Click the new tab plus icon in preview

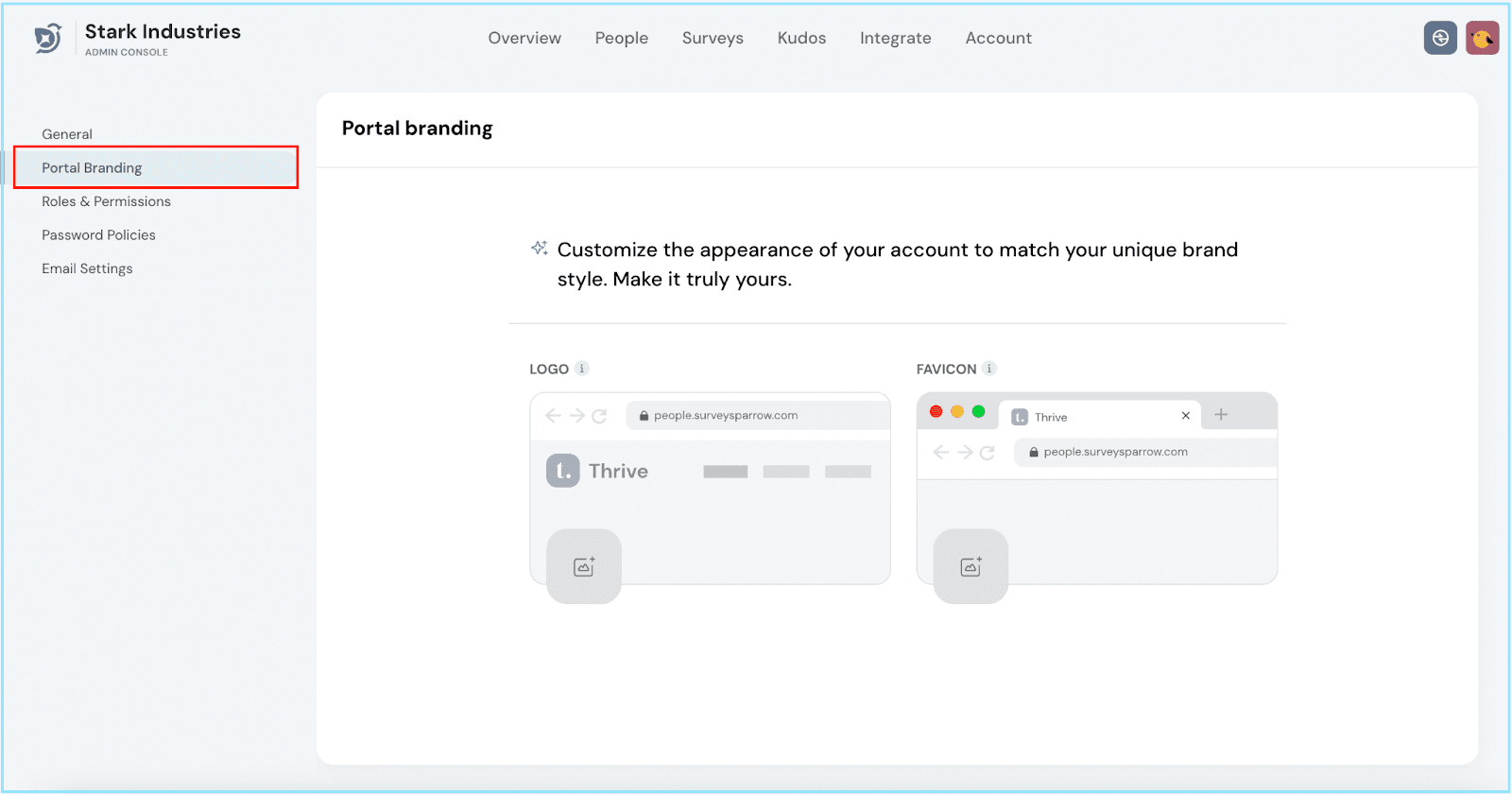tap(1221, 415)
